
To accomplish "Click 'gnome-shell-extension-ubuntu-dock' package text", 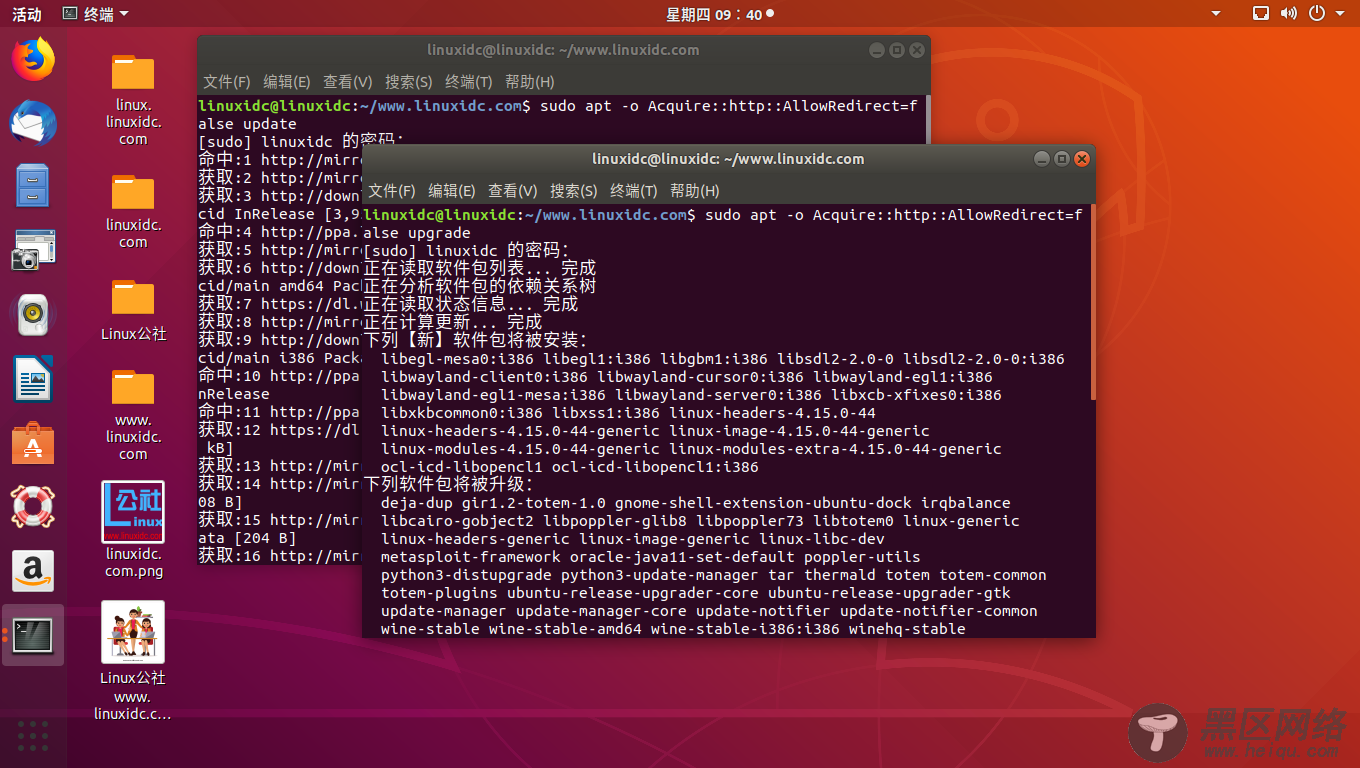I will 763,503.
